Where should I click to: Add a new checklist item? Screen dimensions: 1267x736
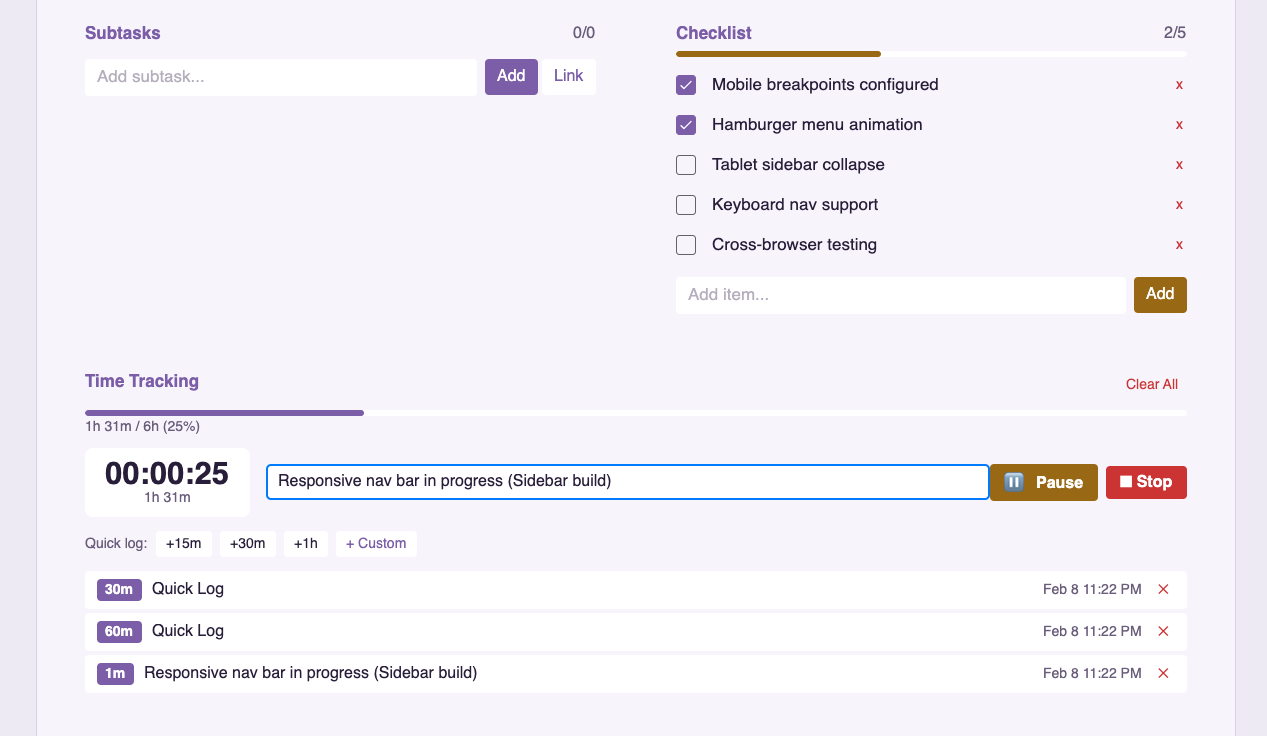tap(1159, 294)
